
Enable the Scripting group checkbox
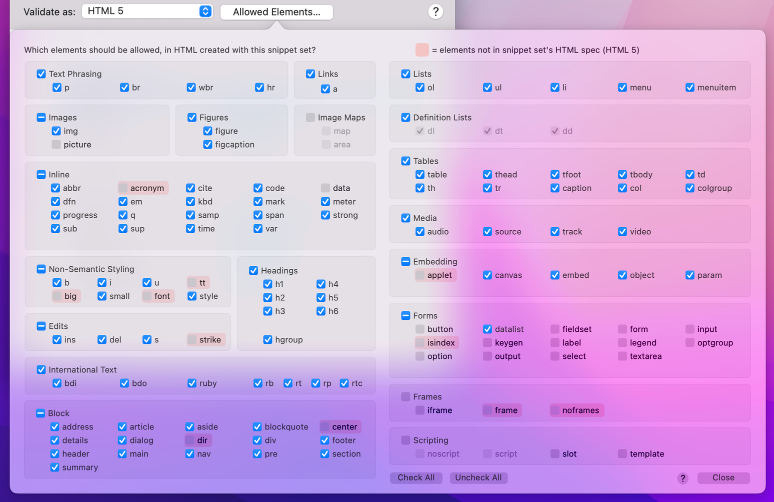[x=406, y=440]
